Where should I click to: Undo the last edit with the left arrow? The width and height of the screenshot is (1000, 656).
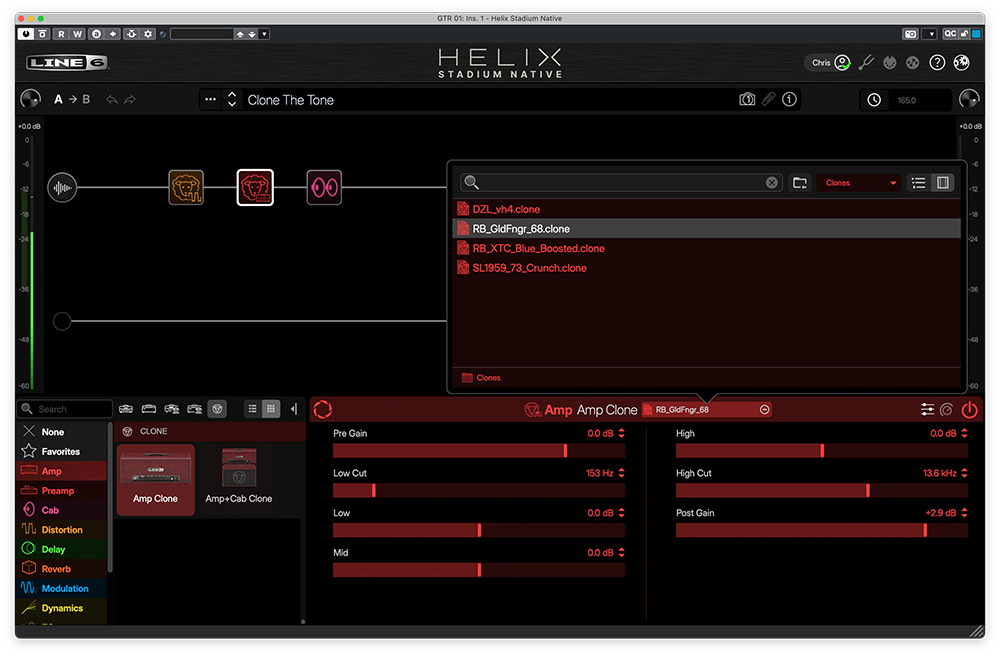click(112, 99)
